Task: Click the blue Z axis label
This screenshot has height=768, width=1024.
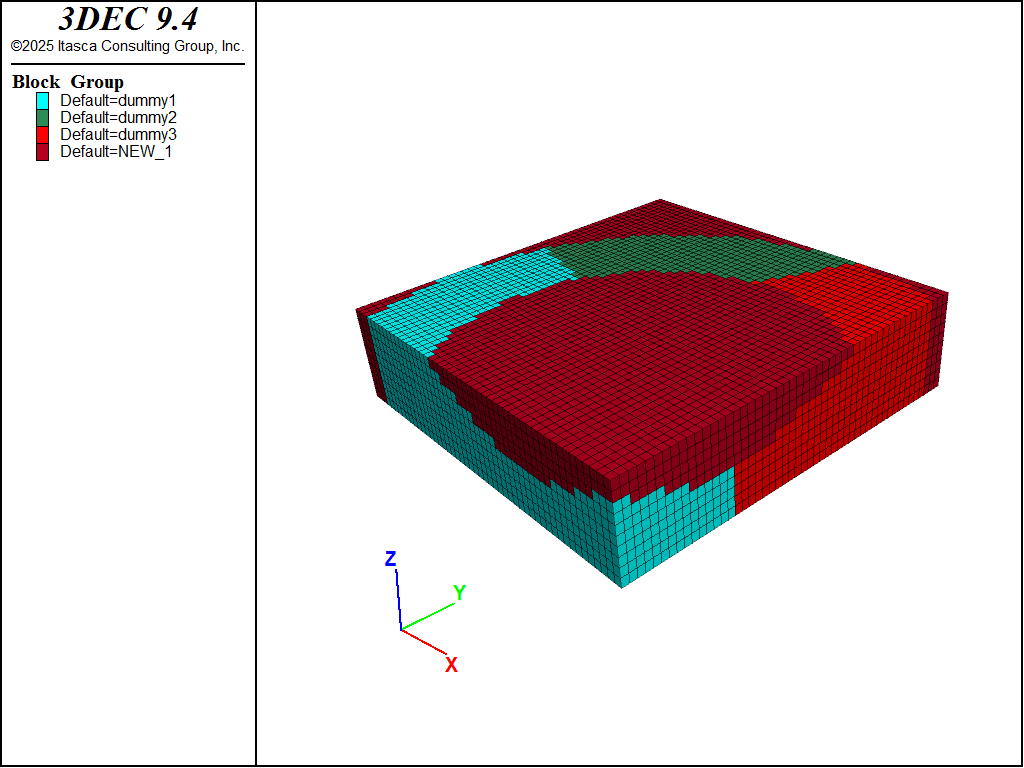Action: 391,559
